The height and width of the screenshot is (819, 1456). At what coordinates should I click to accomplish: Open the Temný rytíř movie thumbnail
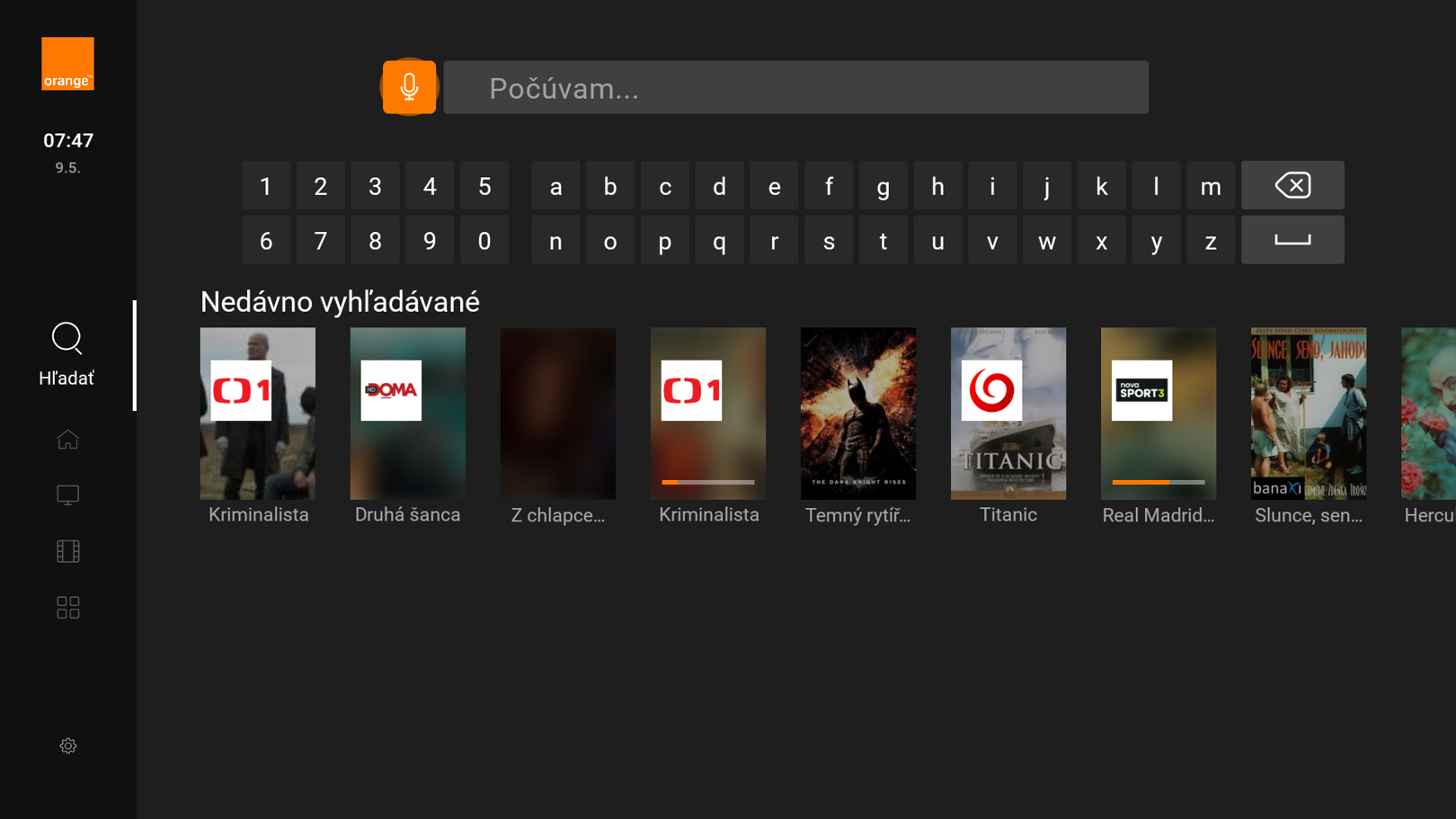tap(857, 414)
